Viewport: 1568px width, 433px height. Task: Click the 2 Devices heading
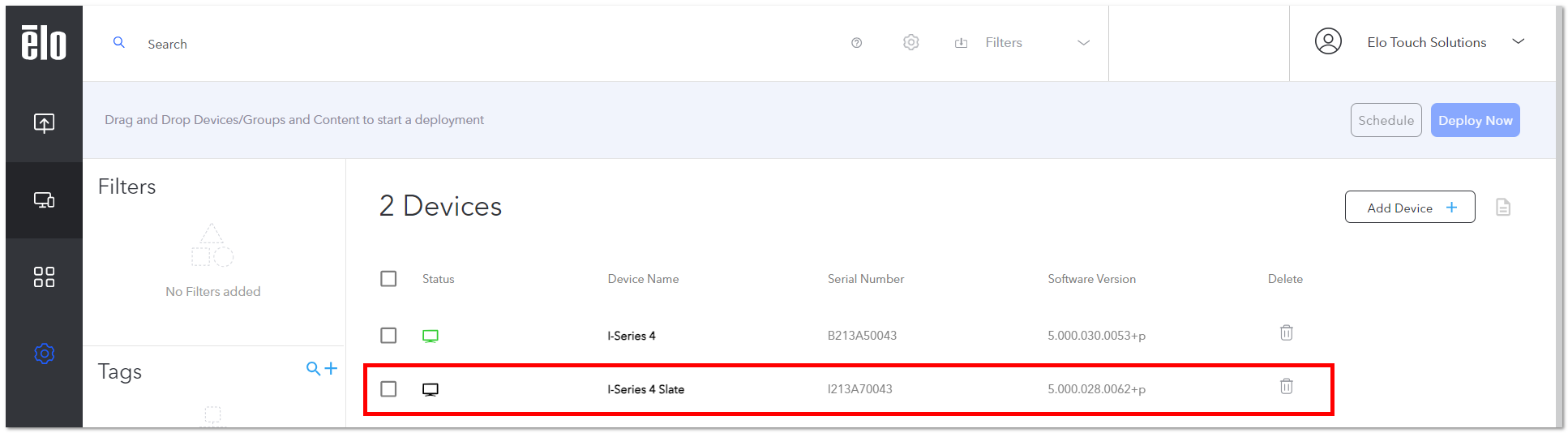pyautogui.click(x=440, y=206)
